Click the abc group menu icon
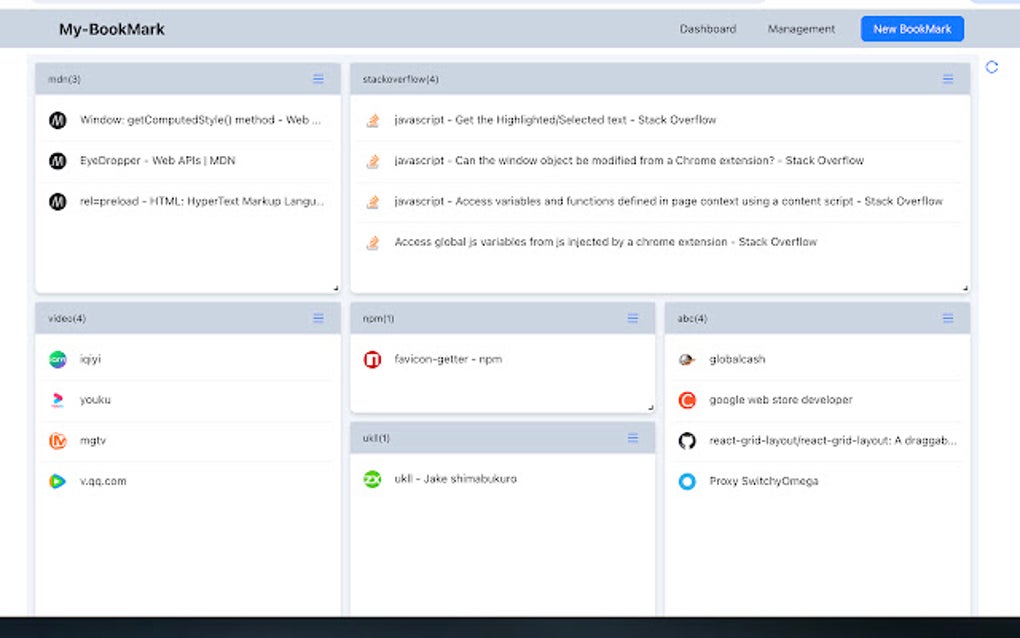 tap(948, 318)
